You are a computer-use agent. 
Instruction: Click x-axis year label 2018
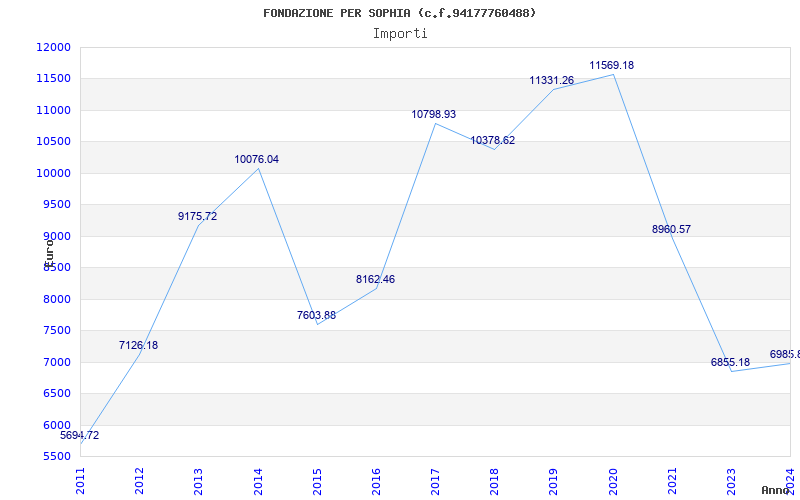pos(494,481)
